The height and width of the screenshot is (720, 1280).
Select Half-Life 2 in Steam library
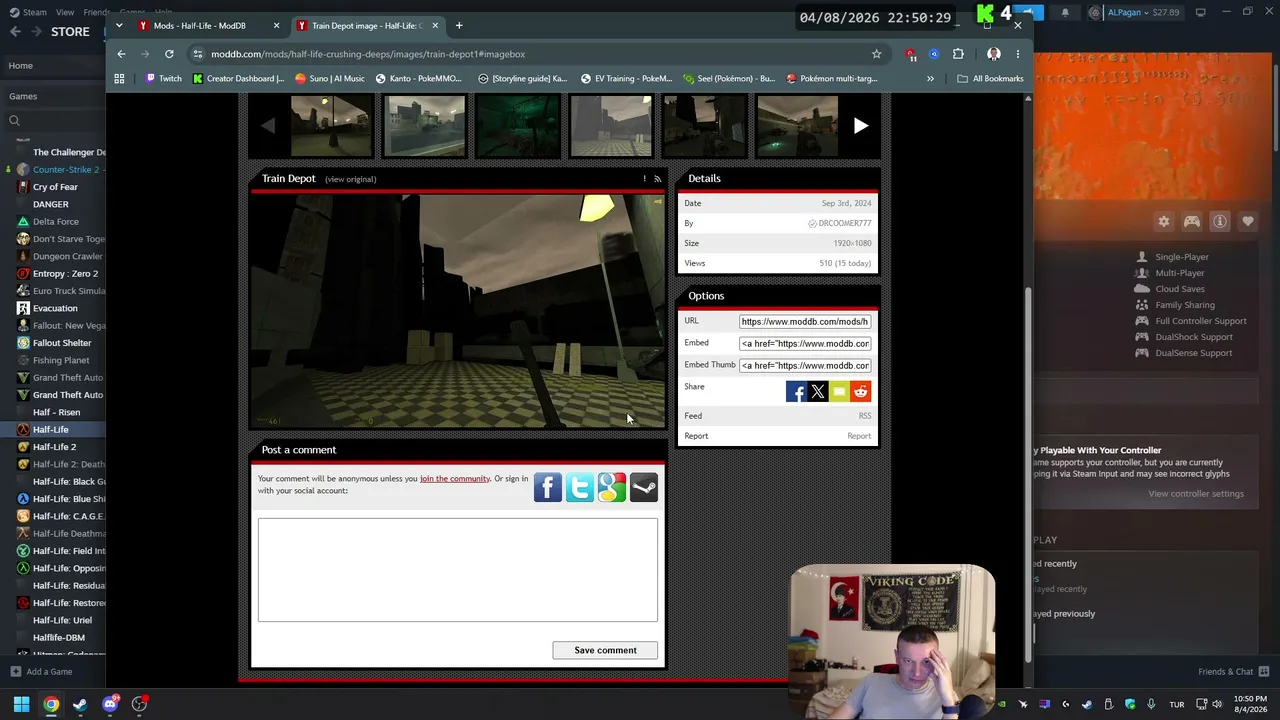coord(54,447)
